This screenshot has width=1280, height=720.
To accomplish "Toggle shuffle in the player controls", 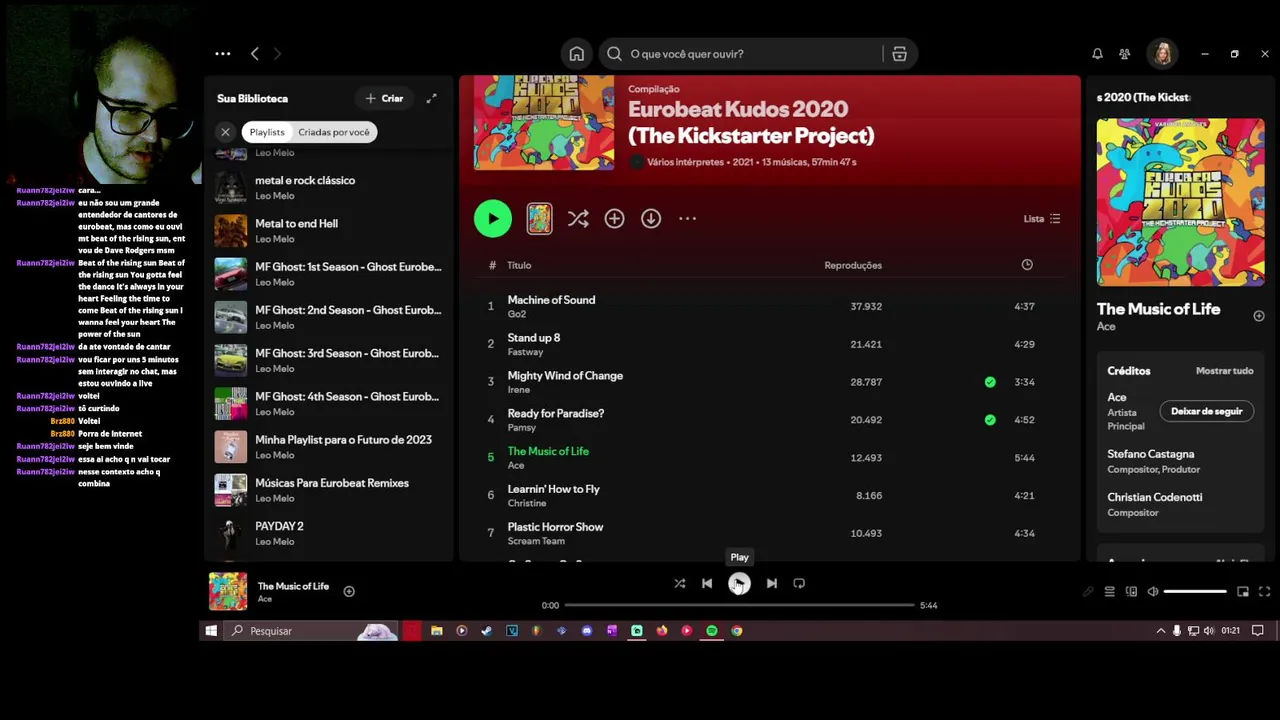I will 679,583.
